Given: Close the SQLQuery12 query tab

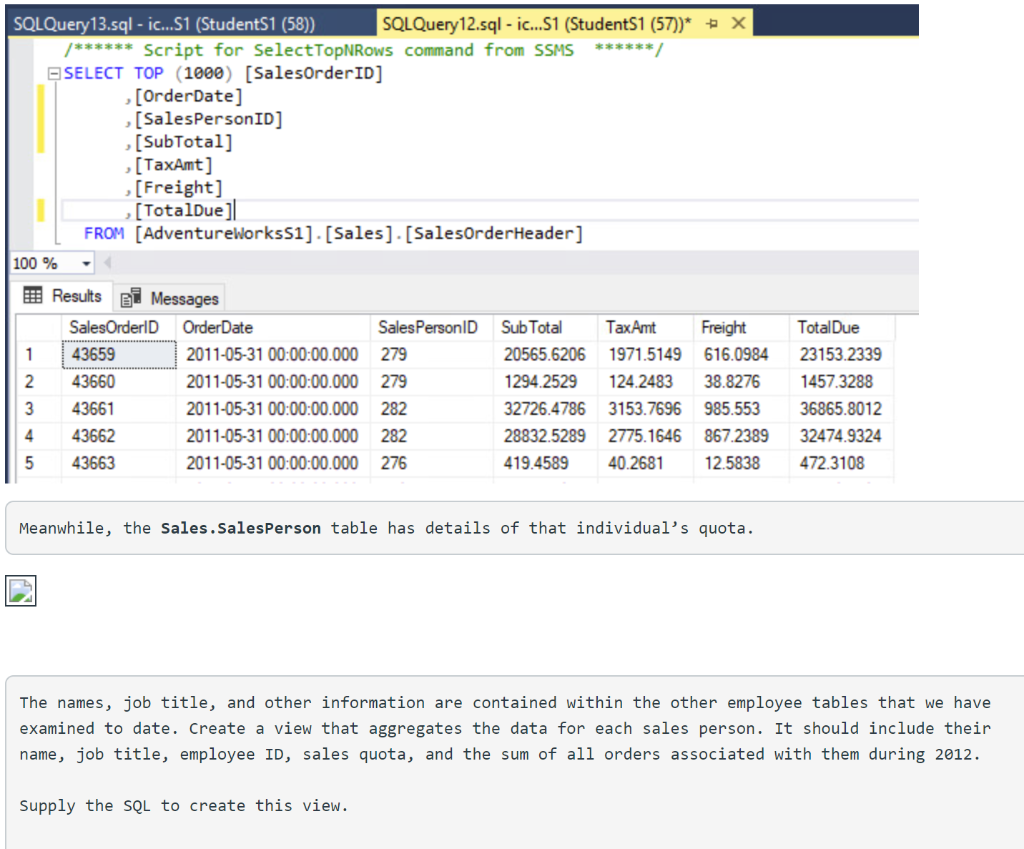Looking at the screenshot, I should [x=738, y=22].
